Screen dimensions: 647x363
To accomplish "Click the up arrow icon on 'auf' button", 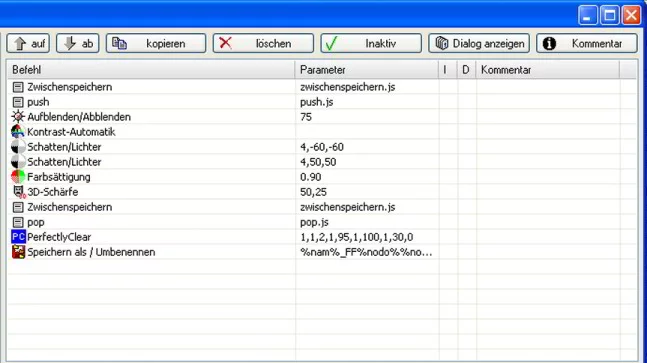I will pos(20,43).
